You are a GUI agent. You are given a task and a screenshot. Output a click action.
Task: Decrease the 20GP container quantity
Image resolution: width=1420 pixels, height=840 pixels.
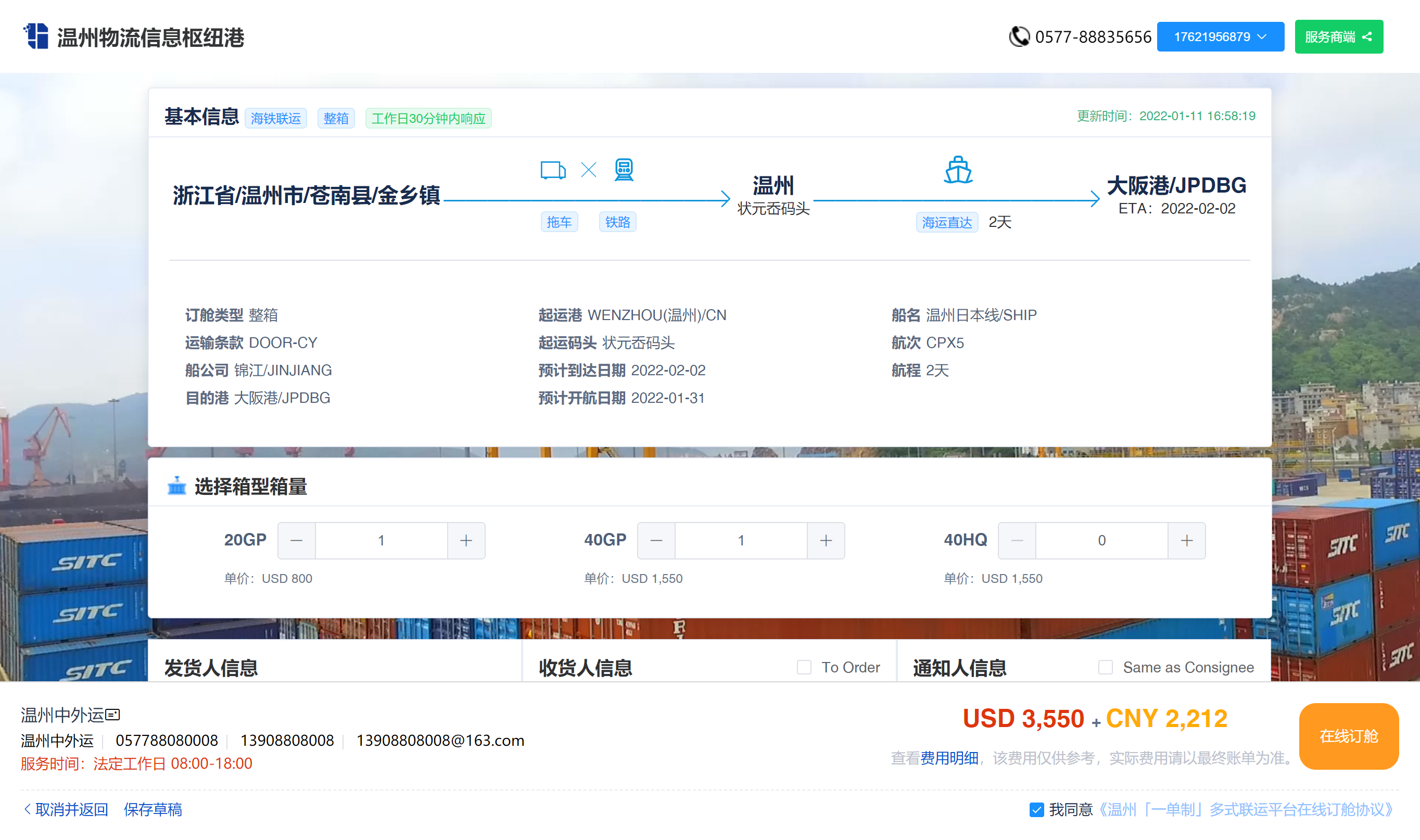coord(297,541)
